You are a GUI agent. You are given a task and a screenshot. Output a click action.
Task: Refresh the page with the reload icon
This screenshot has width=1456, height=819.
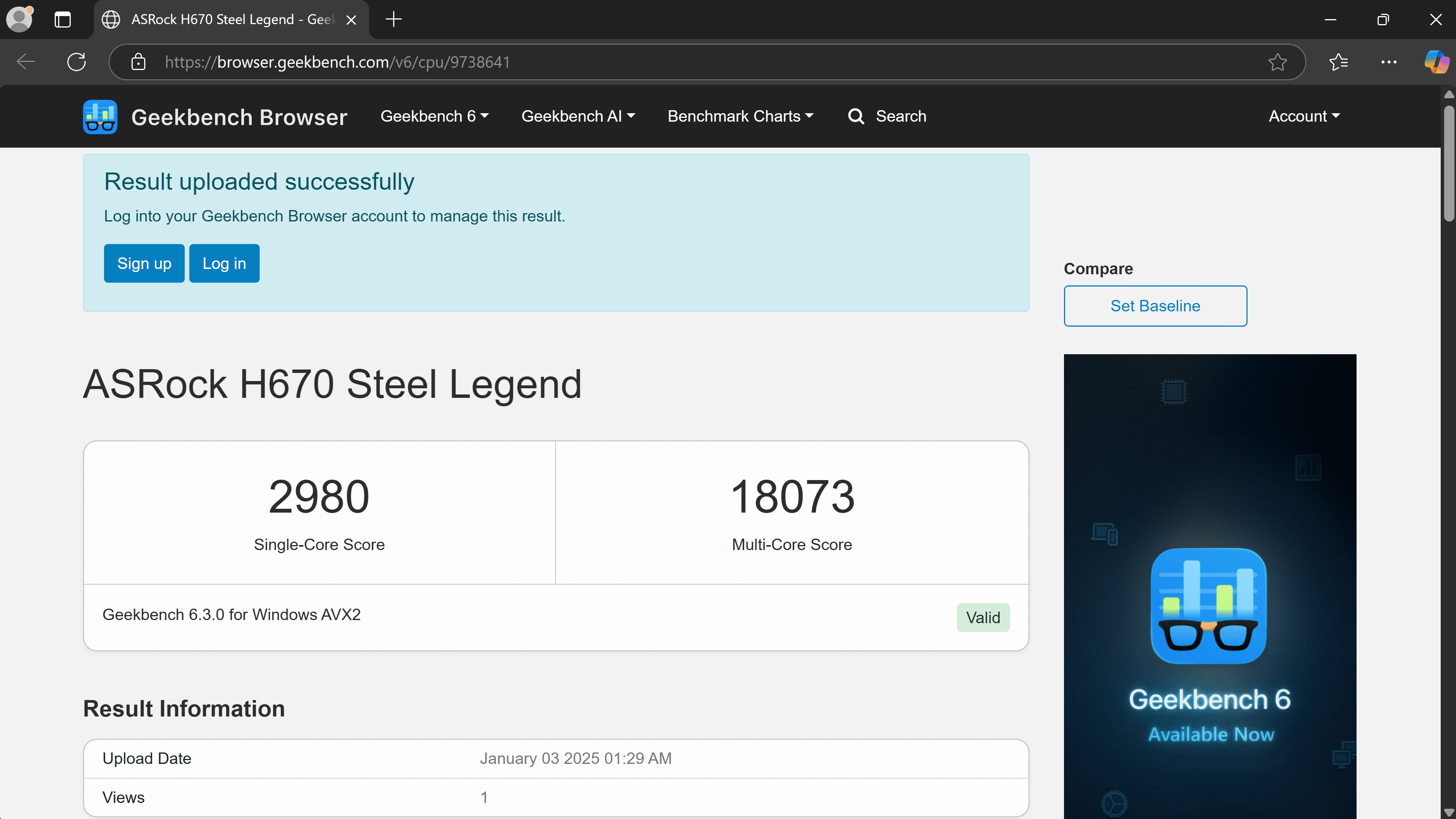(76, 62)
